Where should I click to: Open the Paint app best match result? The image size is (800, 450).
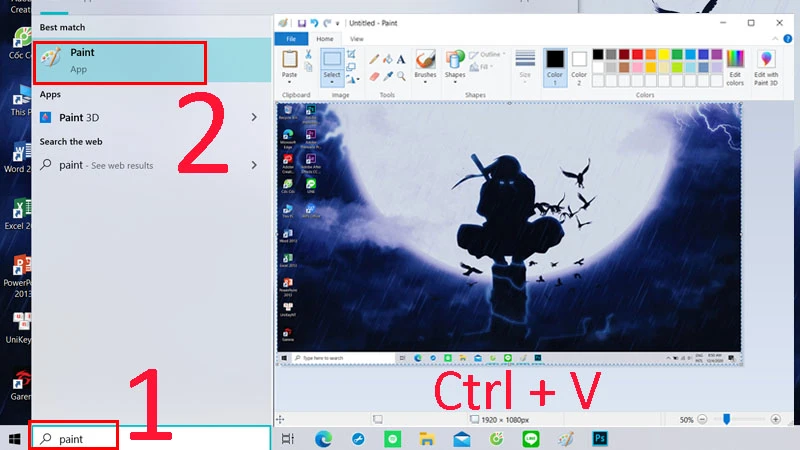(120, 60)
